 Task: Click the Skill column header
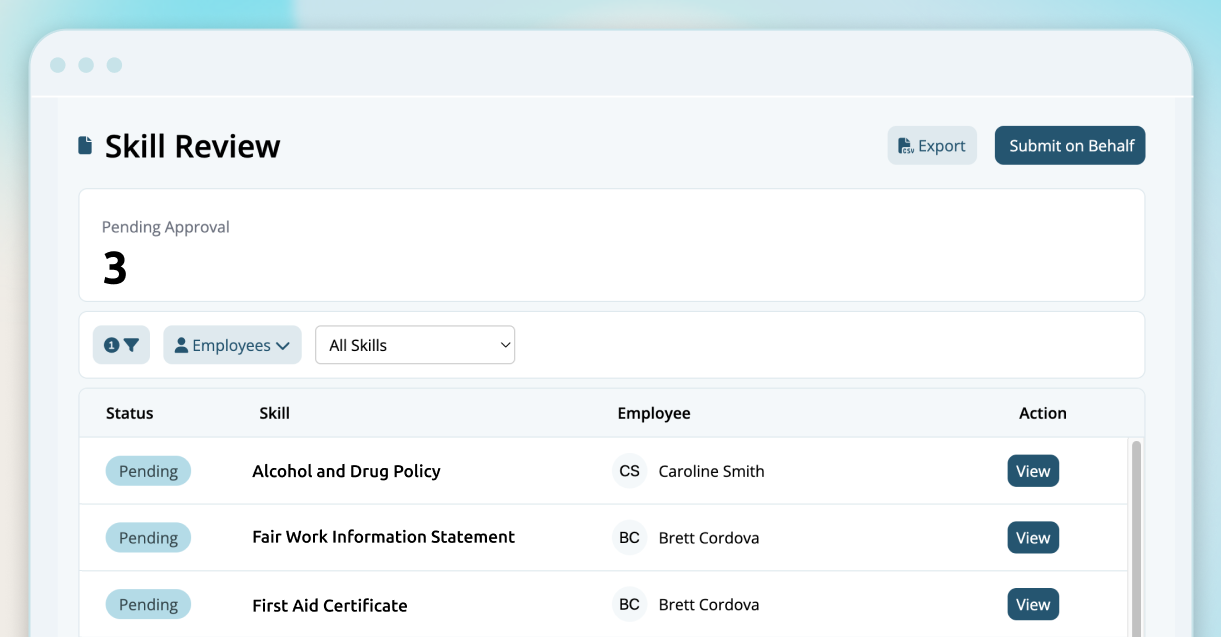click(274, 413)
